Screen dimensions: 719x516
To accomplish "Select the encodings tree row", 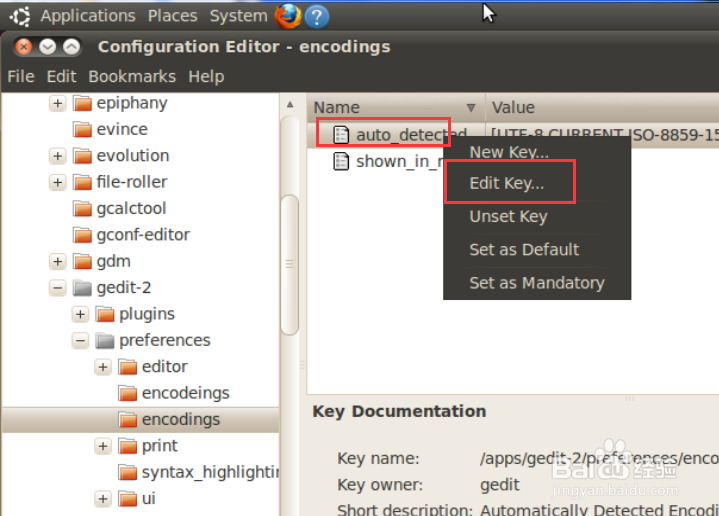I will pyautogui.click(x=140, y=420).
